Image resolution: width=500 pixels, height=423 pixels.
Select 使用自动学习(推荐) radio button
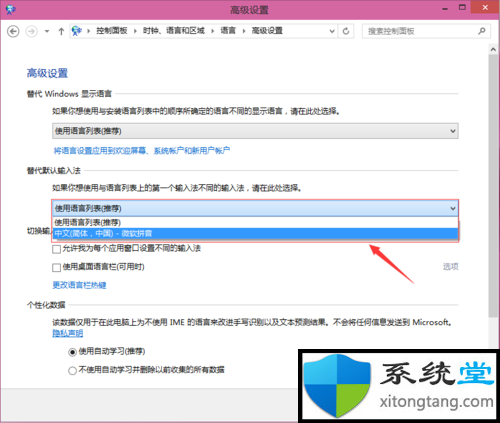(x=72, y=352)
